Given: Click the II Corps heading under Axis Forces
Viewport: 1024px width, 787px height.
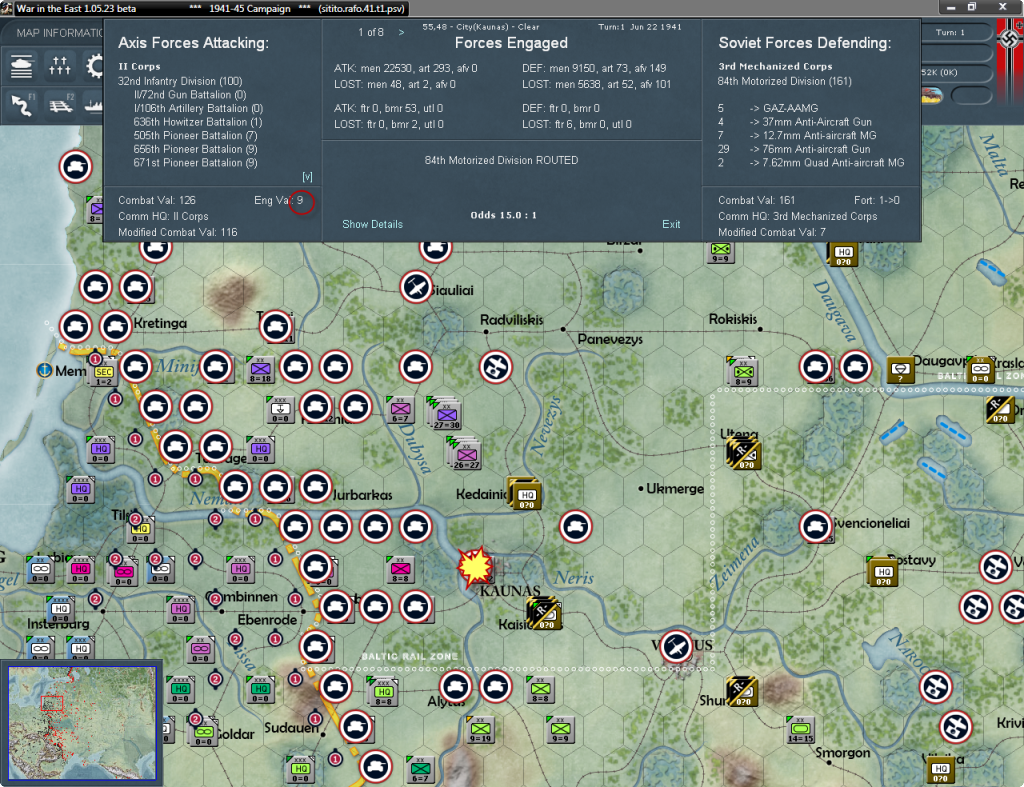Looking at the screenshot, I should coord(139,66).
